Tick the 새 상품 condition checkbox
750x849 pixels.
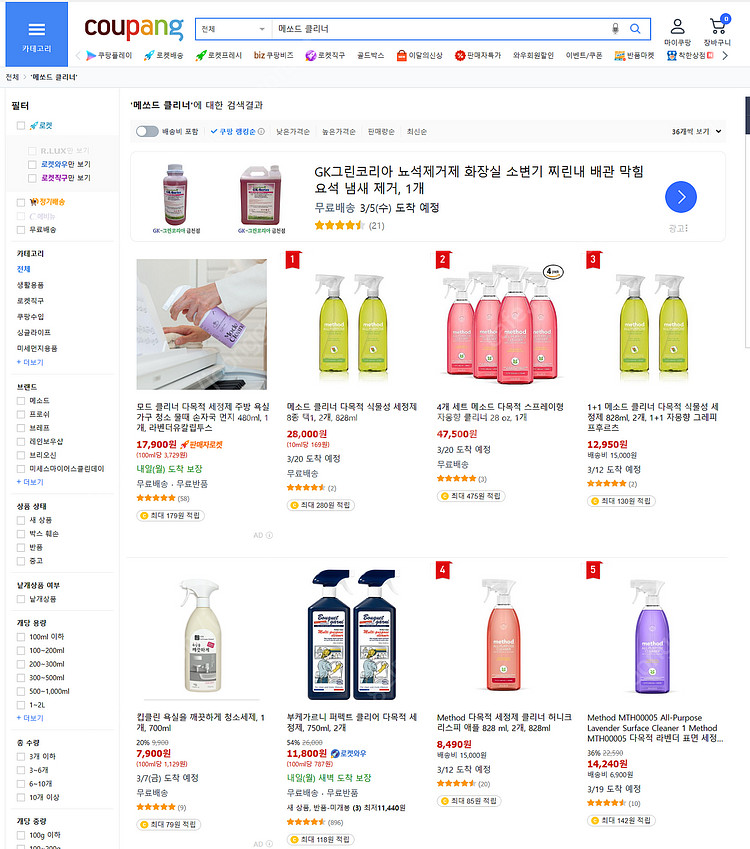21,520
